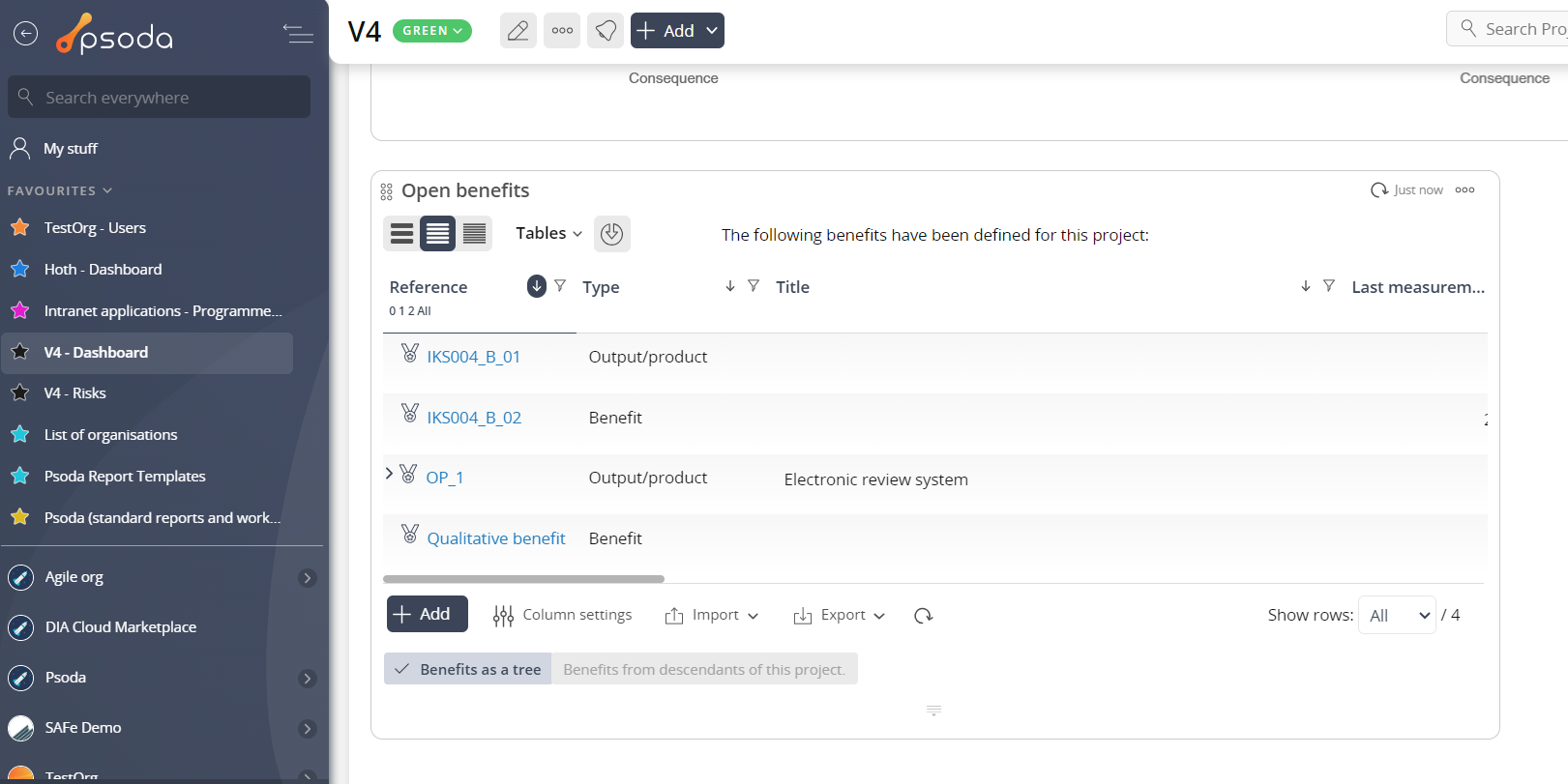
Task: Open the Qualitative benefit link
Action: click(x=496, y=538)
